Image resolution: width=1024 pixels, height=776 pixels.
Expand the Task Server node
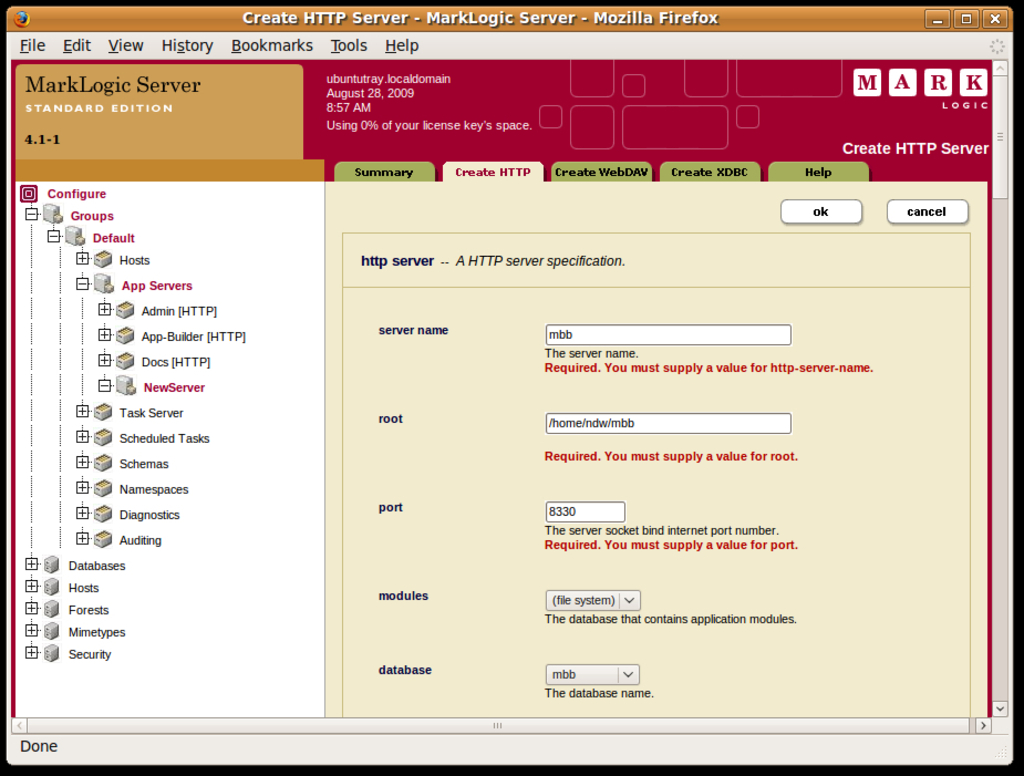[x=82, y=411]
